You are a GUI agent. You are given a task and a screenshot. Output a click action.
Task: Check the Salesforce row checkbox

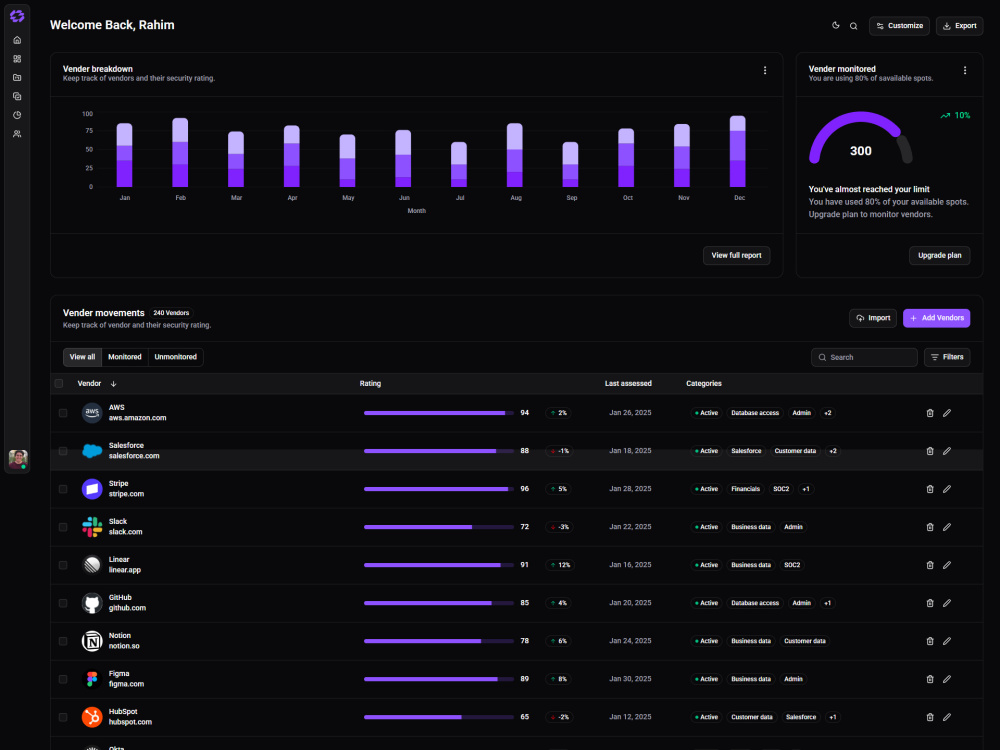click(x=63, y=451)
